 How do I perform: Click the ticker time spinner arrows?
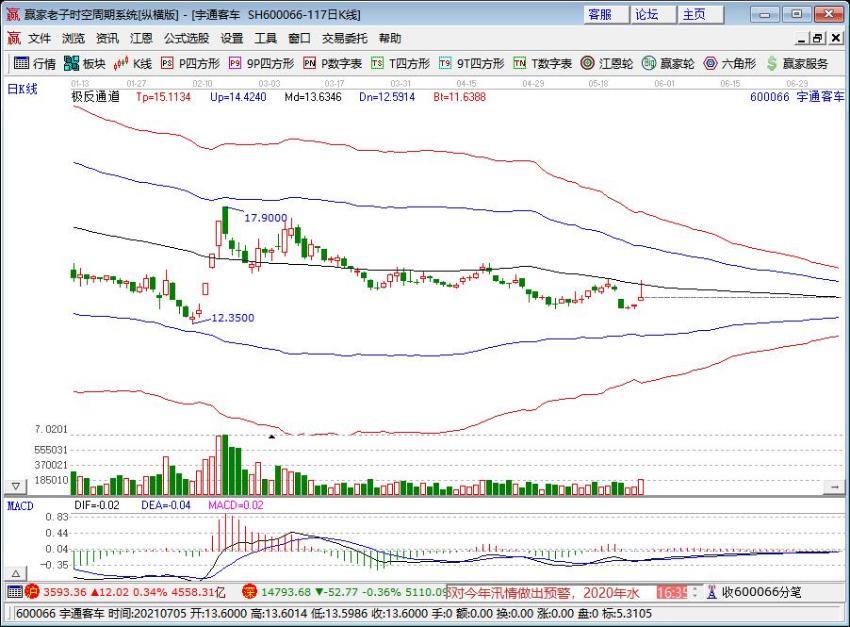click(695, 592)
